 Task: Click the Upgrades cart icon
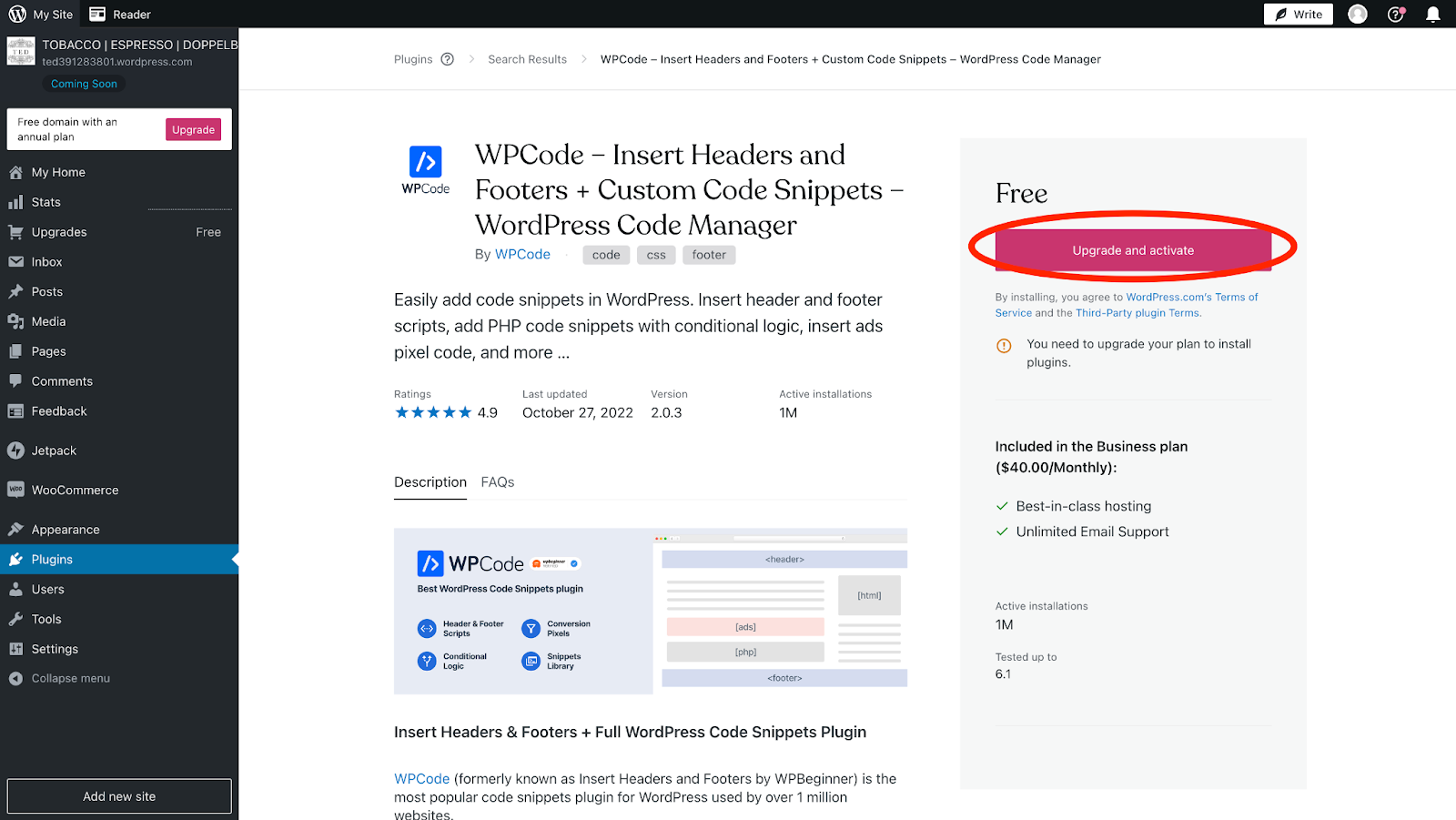click(15, 232)
